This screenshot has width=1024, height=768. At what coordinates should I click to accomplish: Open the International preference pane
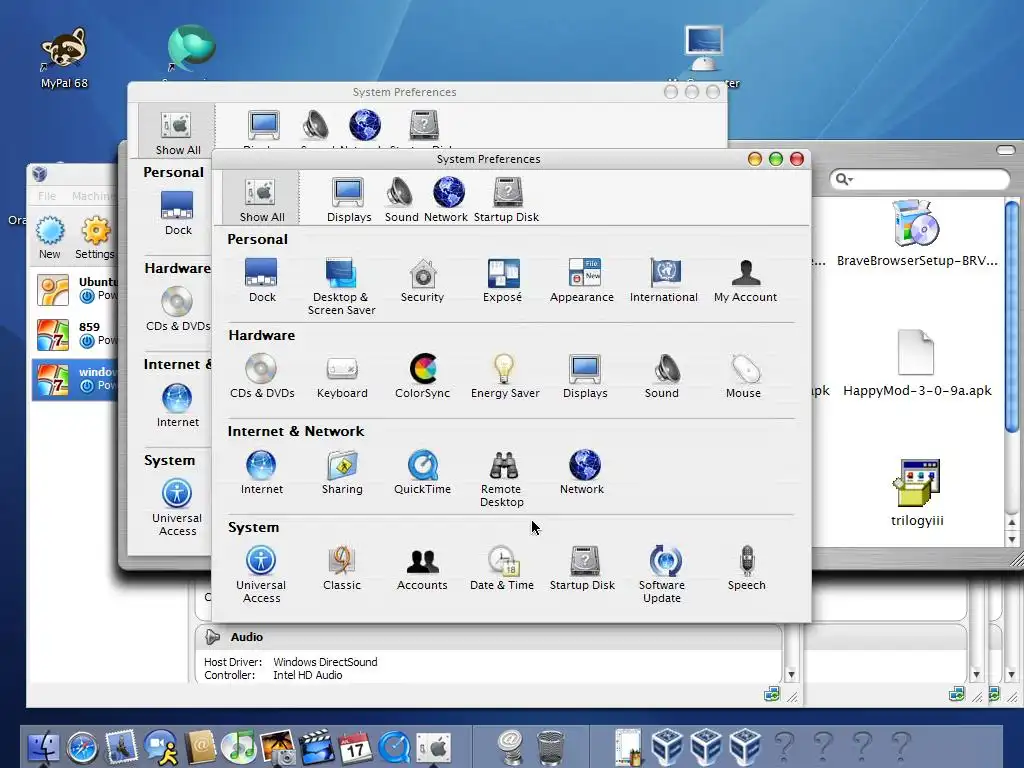pyautogui.click(x=664, y=280)
